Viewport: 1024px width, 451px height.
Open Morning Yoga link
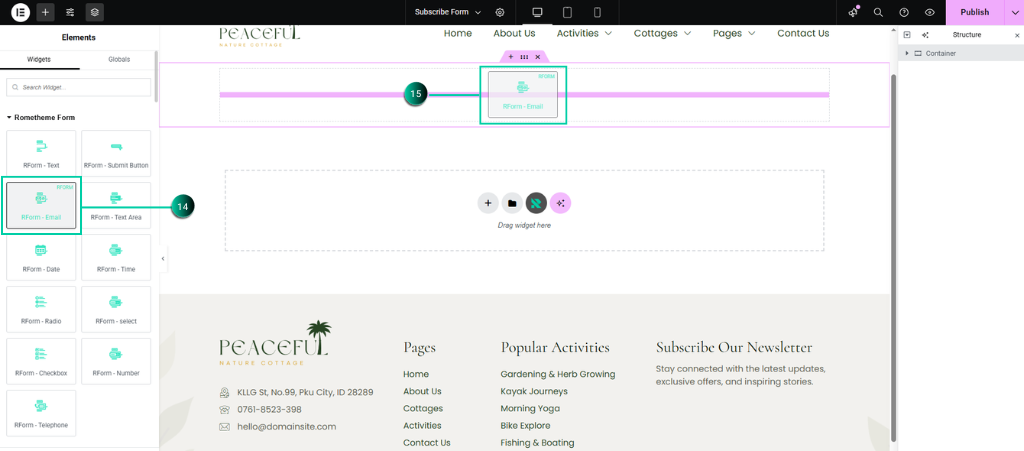pos(530,409)
